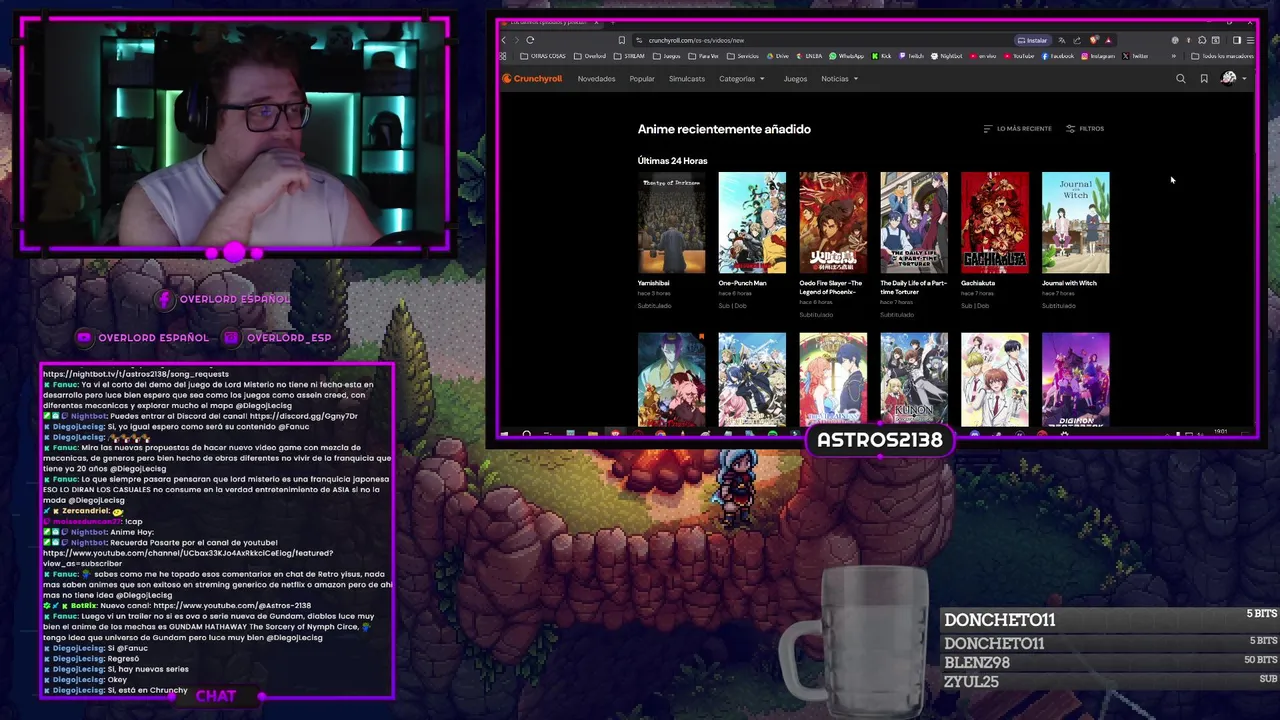Screen dimensions: 1280x720
Task: Toggle the browser sidebar panel icon
Action: (1237, 40)
